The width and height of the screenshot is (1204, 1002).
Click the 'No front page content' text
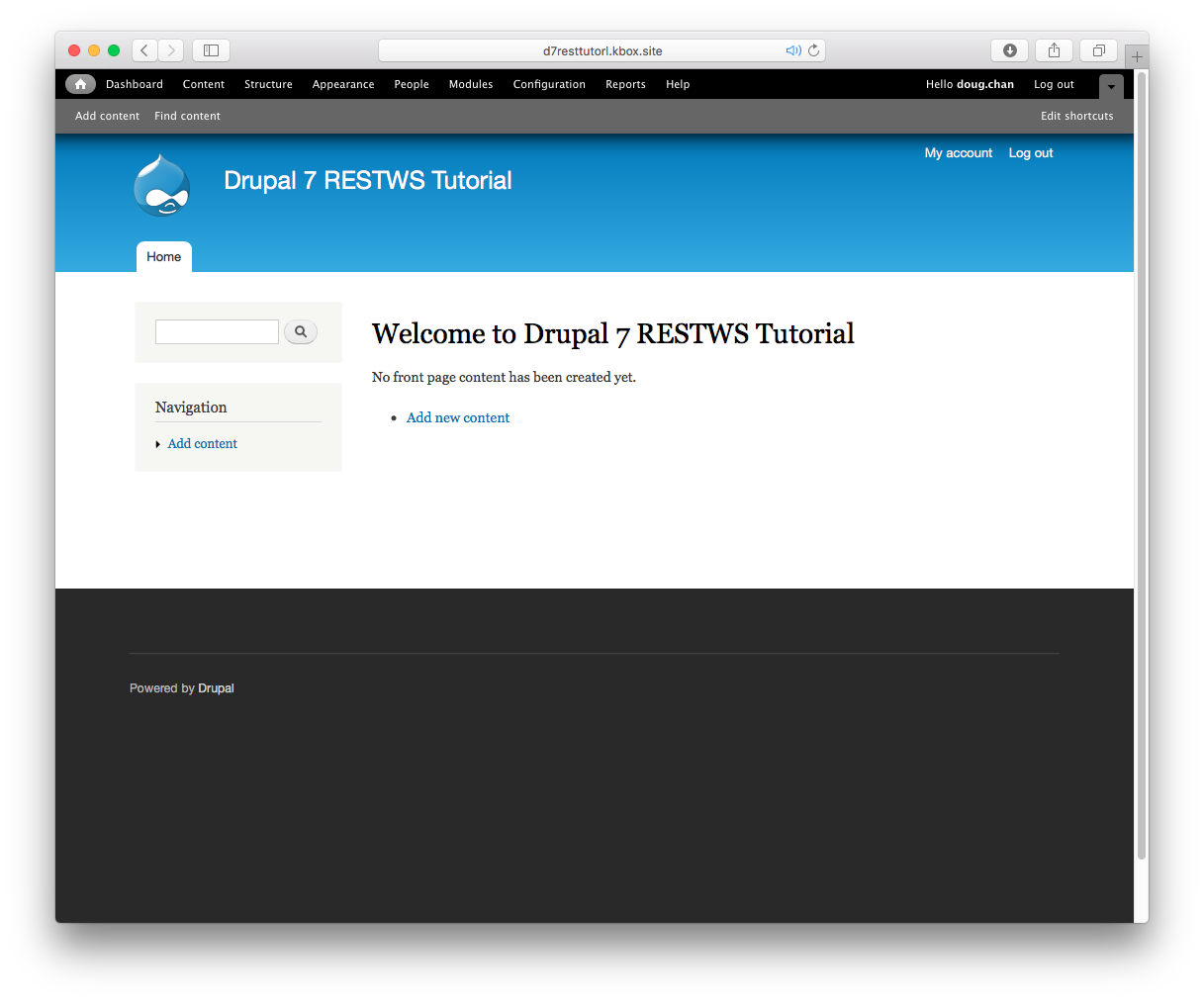(x=504, y=377)
